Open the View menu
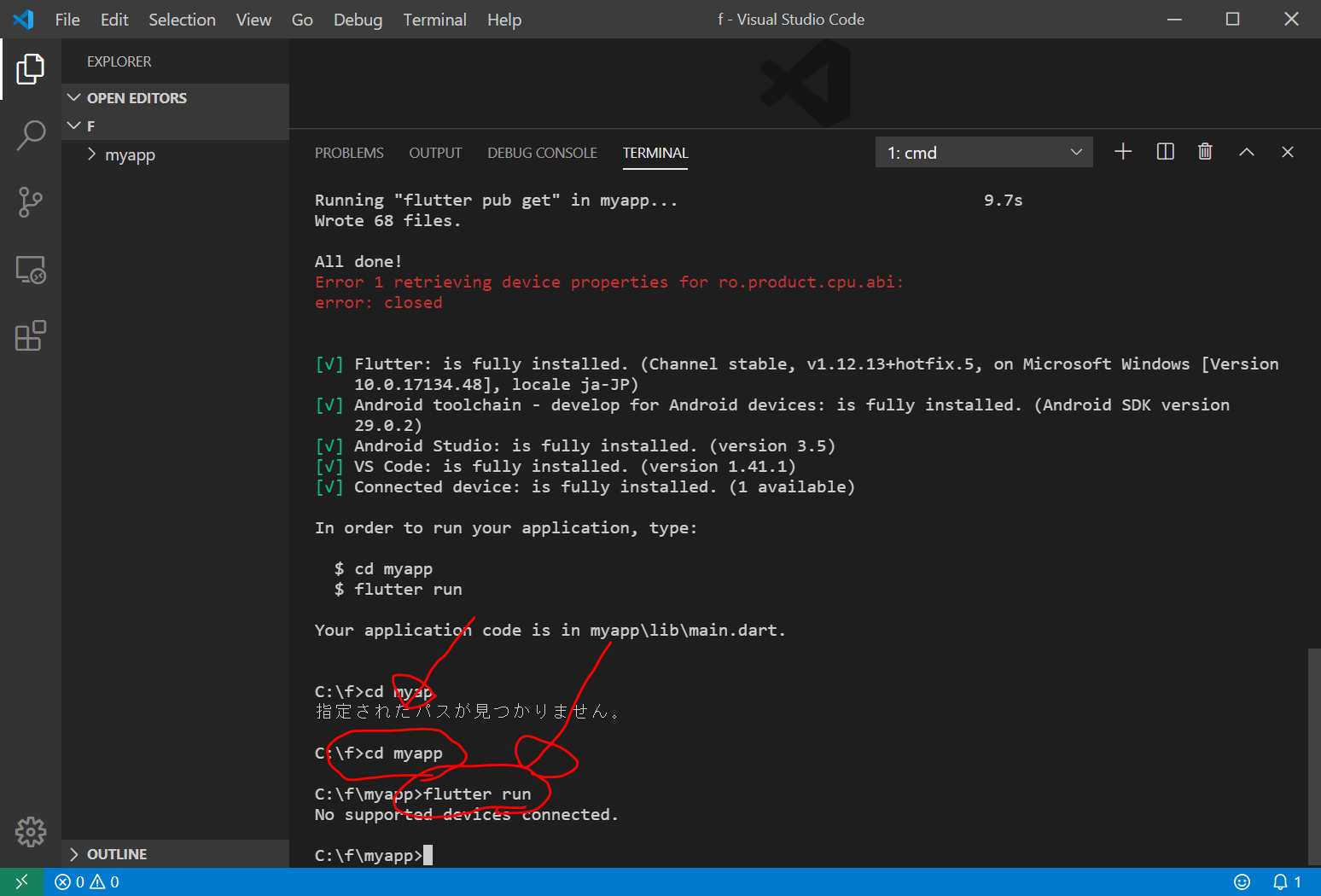The height and width of the screenshot is (896, 1321). click(x=253, y=20)
